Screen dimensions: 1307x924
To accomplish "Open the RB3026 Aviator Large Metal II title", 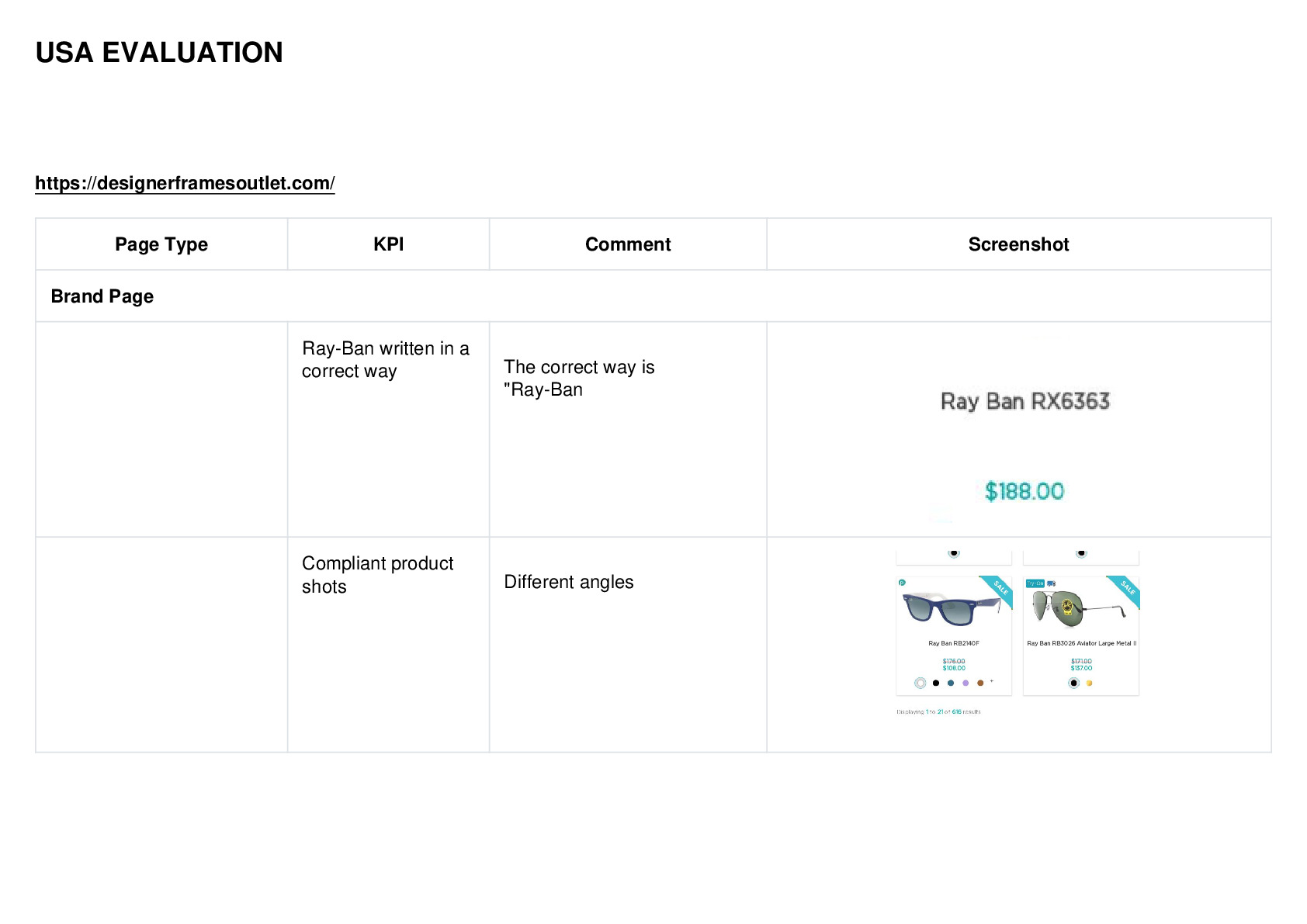I will [x=1081, y=643].
